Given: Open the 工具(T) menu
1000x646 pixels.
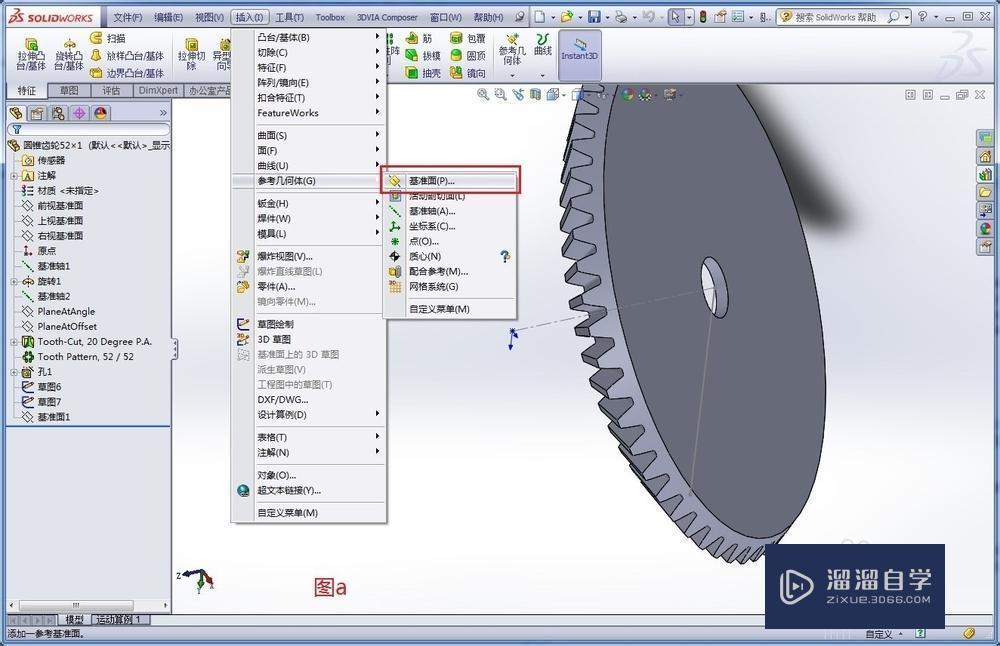Looking at the screenshot, I should pos(290,17).
